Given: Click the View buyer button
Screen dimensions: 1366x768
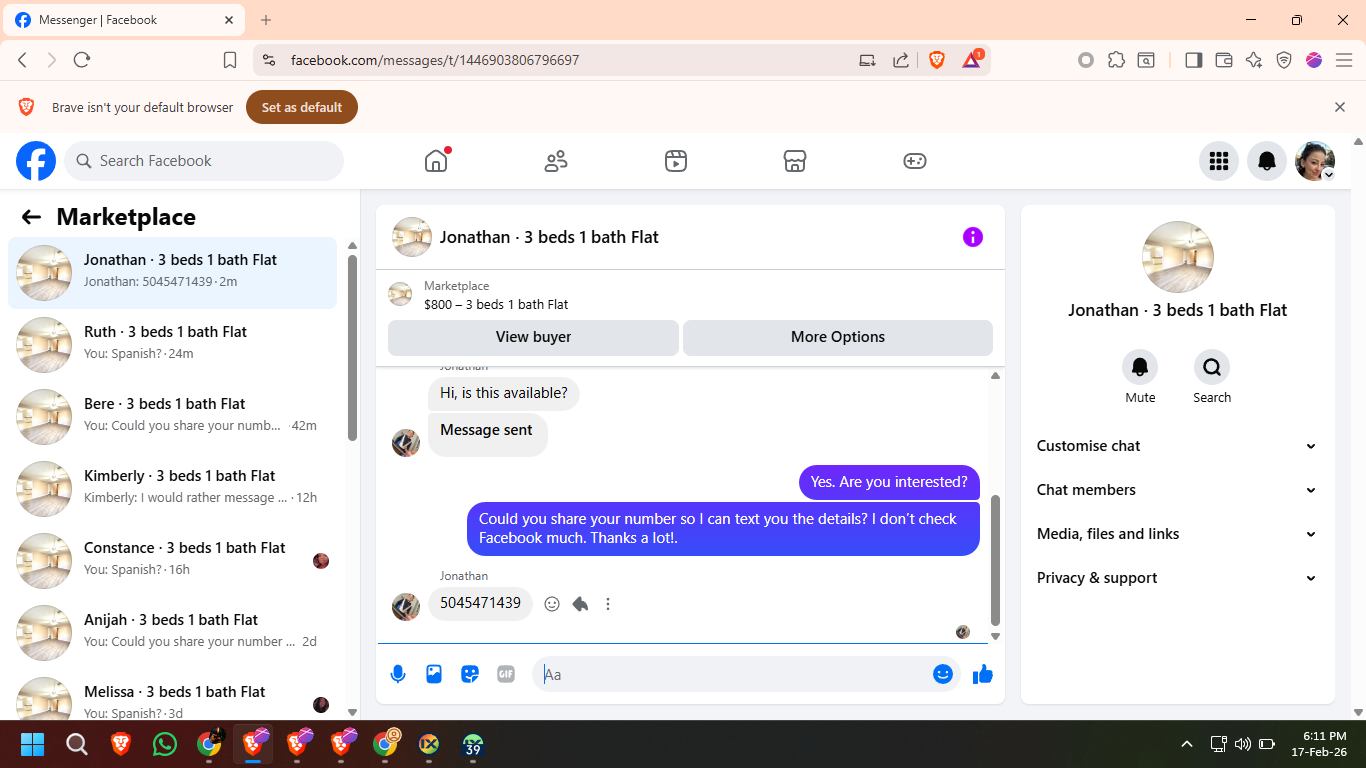Looking at the screenshot, I should pos(533,337).
